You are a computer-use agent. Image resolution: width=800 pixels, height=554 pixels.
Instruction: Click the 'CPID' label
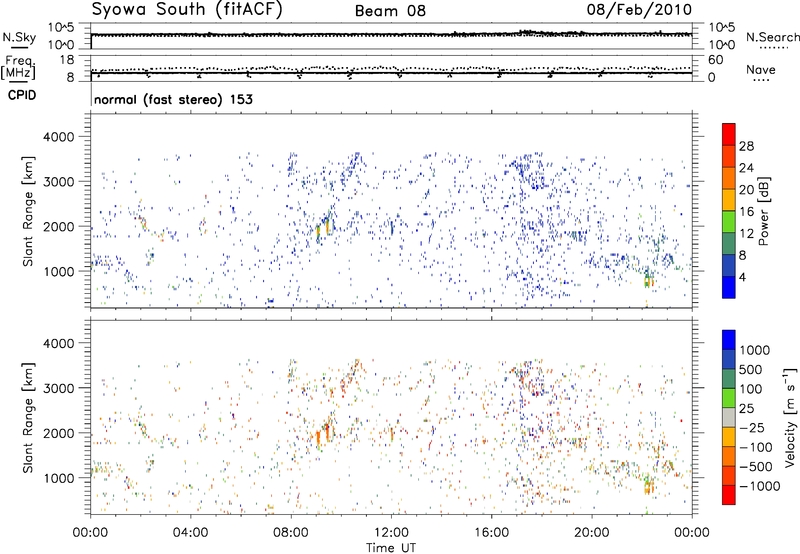(x=22, y=95)
